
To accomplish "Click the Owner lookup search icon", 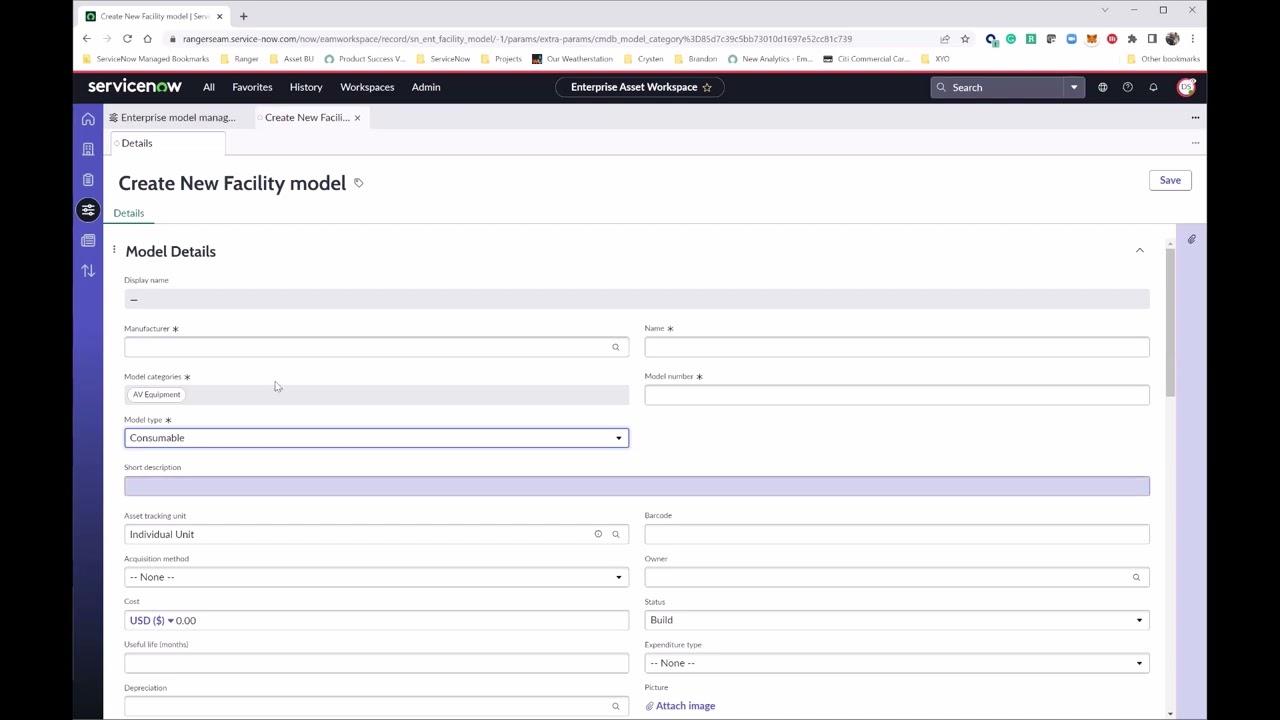I will pyautogui.click(x=1136, y=577).
